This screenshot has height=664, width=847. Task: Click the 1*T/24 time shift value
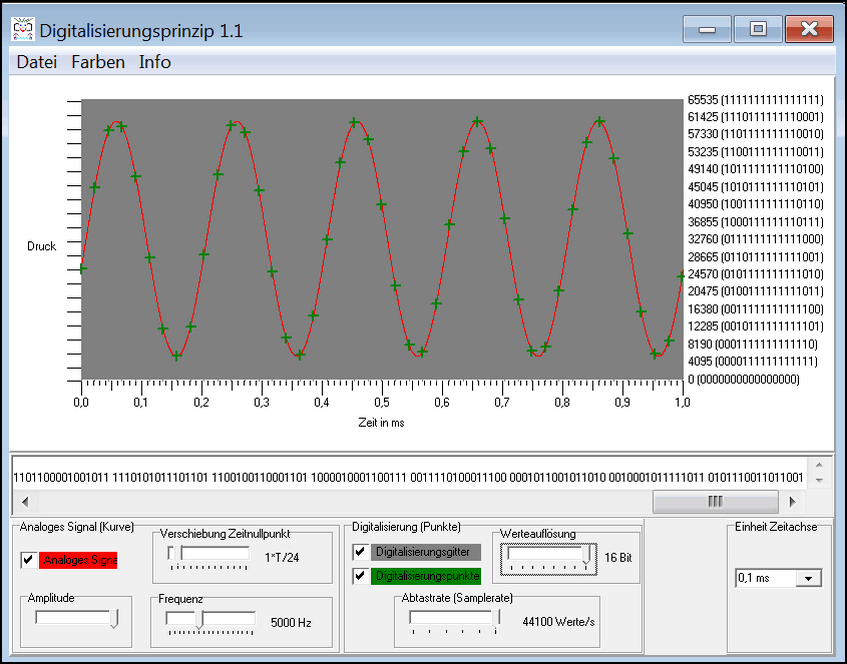(x=282, y=558)
